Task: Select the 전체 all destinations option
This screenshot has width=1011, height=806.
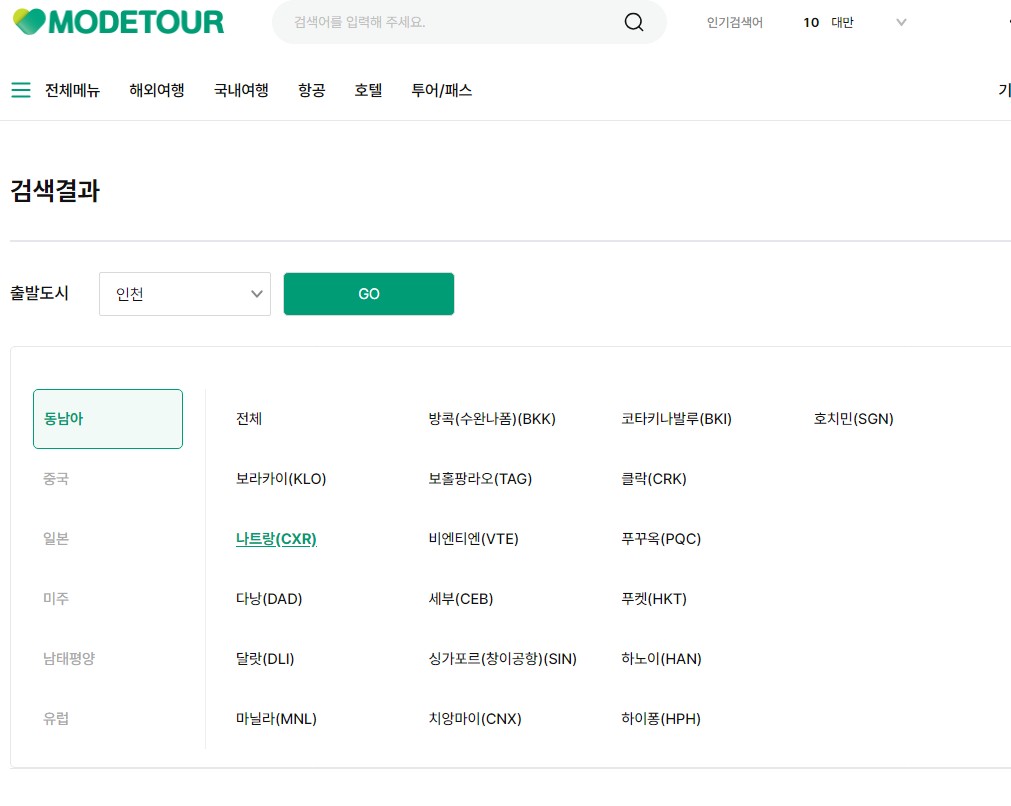Action: (248, 418)
